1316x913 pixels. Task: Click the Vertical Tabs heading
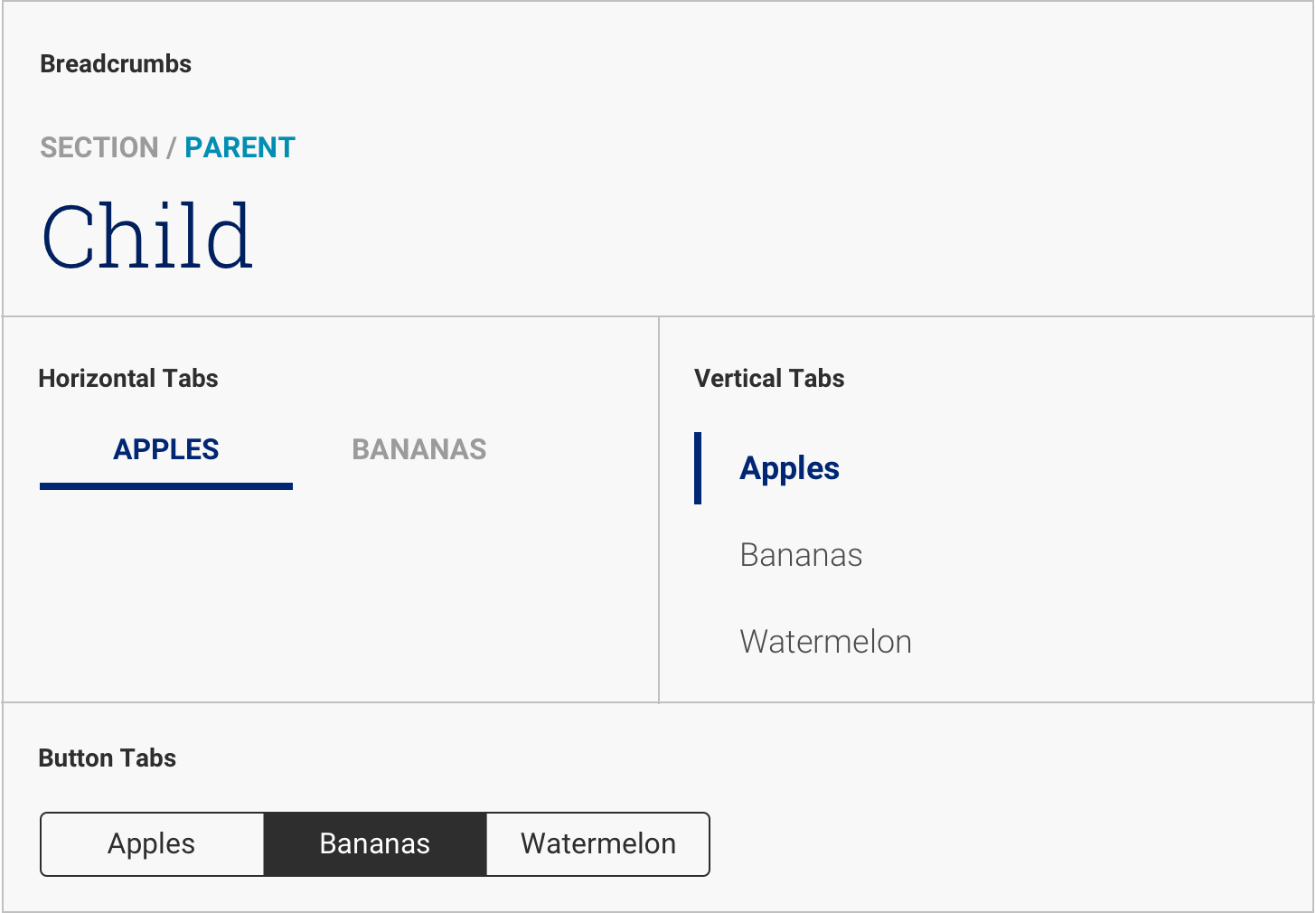[769, 379]
